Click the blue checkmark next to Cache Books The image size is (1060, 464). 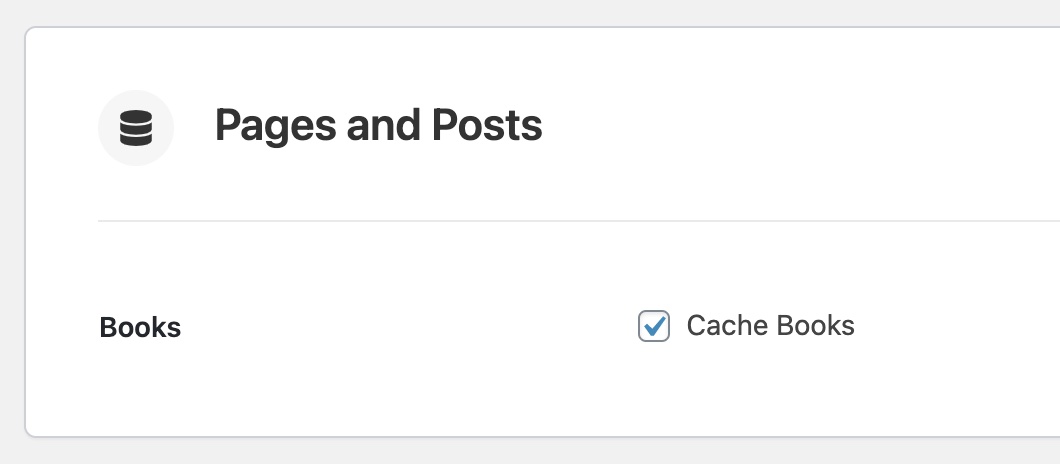(x=655, y=325)
